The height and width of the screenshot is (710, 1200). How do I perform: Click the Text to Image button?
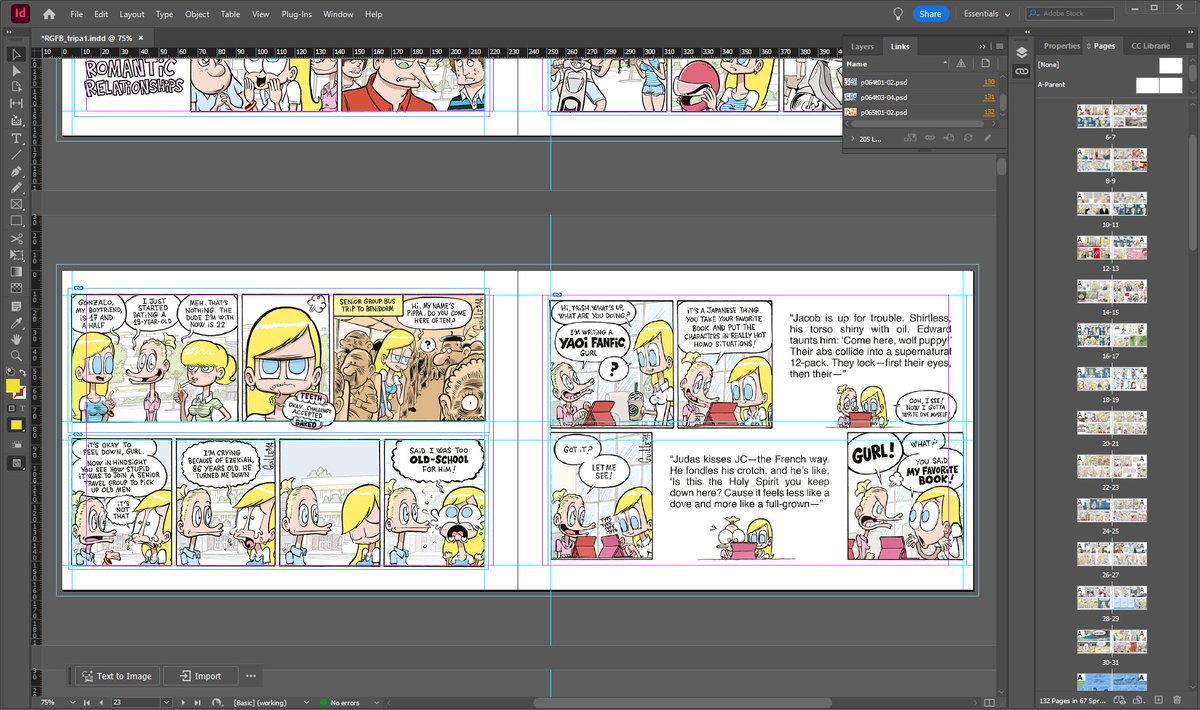[x=117, y=676]
